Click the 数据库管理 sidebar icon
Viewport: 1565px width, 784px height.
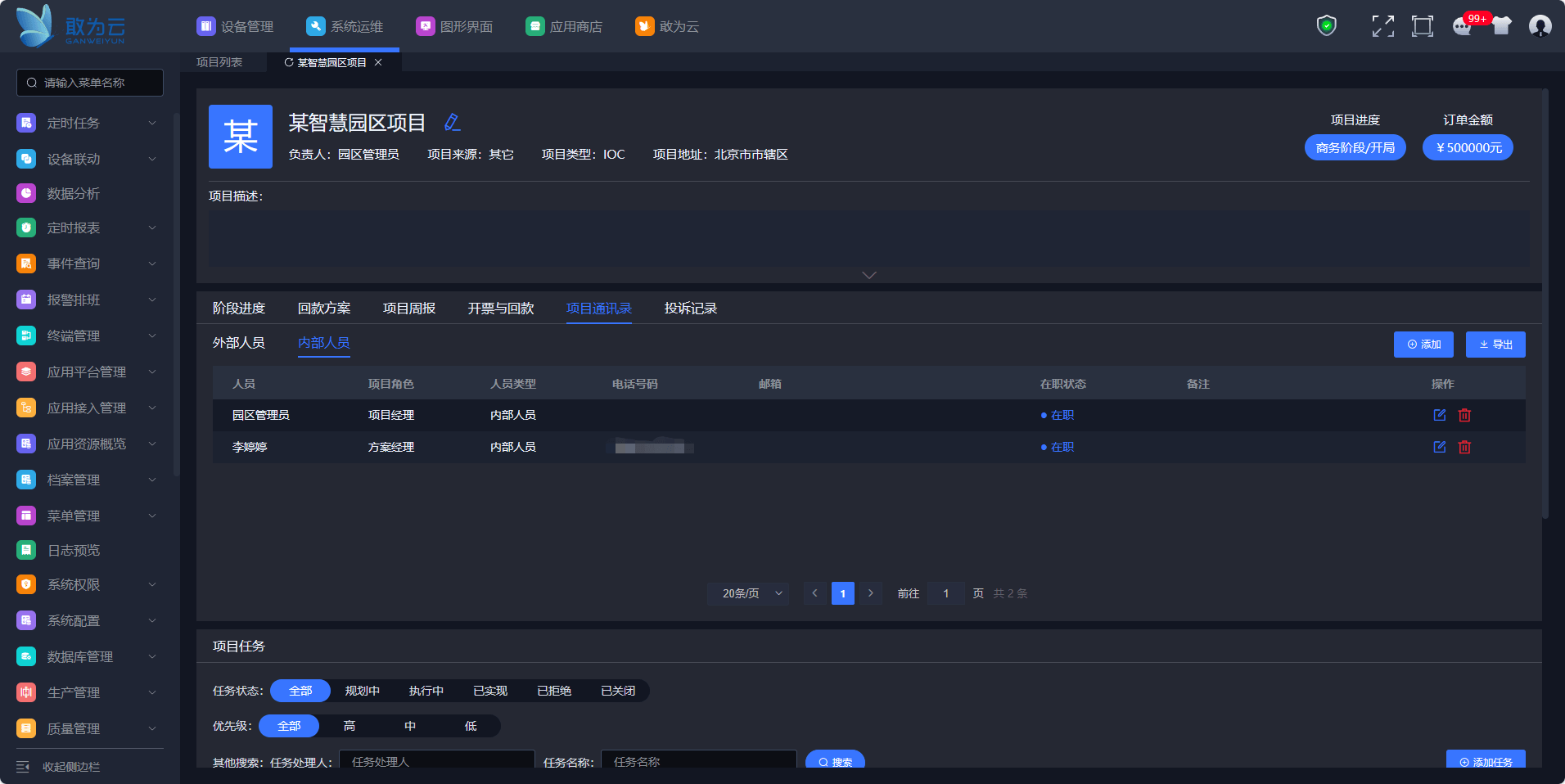pyautogui.click(x=26, y=656)
